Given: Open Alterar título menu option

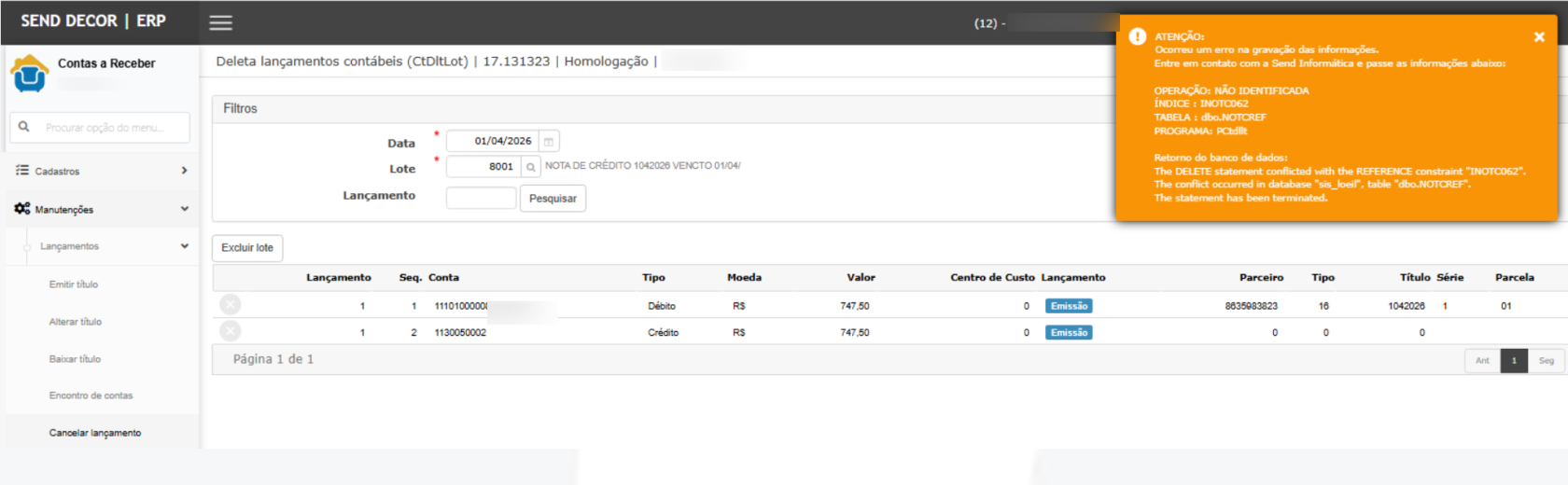Looking at the screenshot, I should [76, 322].
